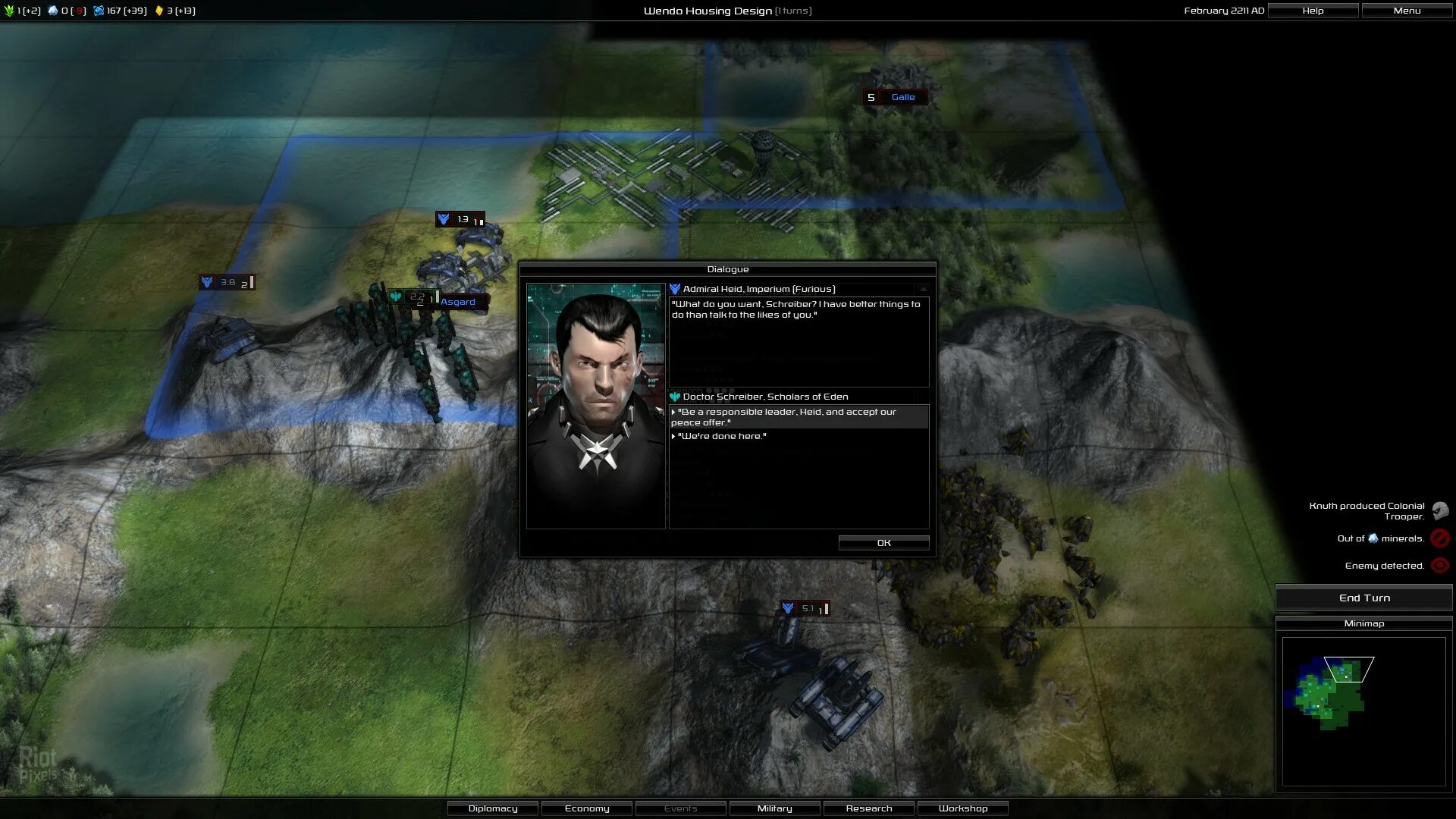This screenshot has height=819, width=1456.
Task: Click the Diplomacy tab at the bottom
Action: (x=492, y=808)
